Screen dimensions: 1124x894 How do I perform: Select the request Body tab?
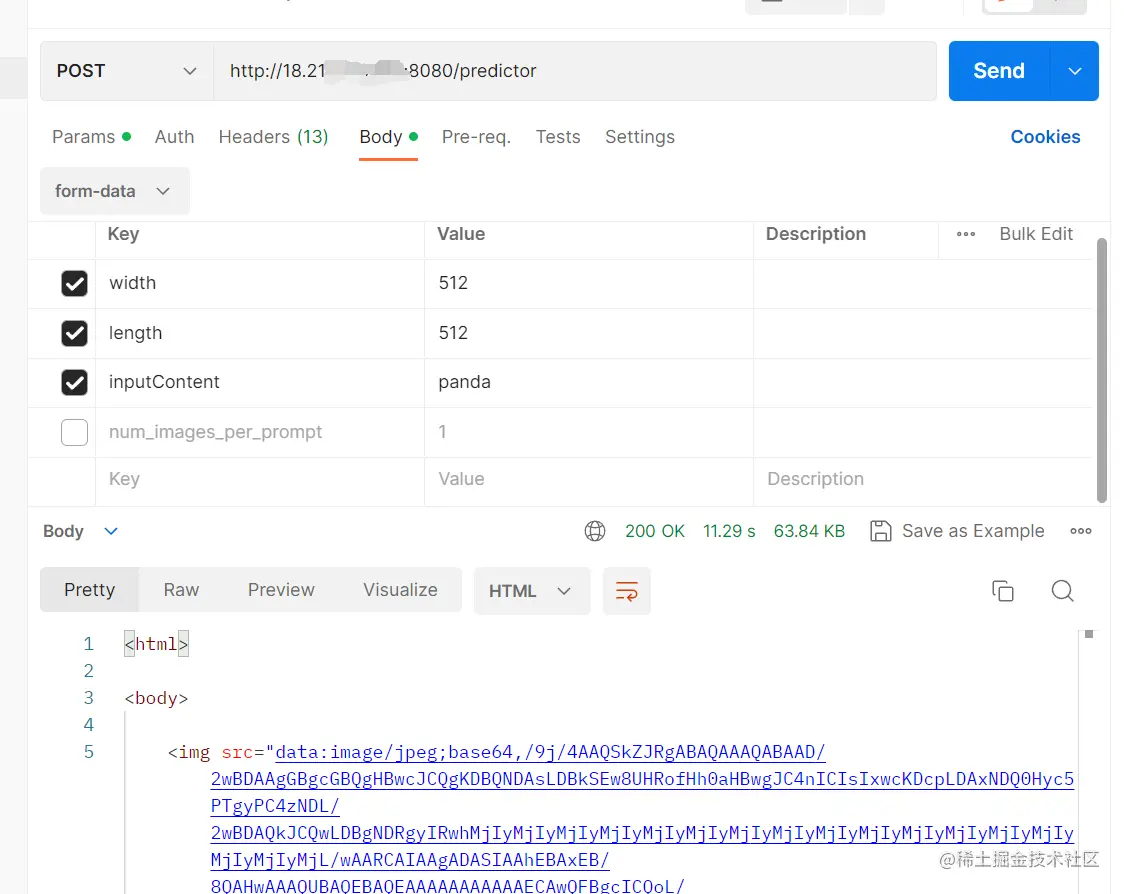pos(389,137)
